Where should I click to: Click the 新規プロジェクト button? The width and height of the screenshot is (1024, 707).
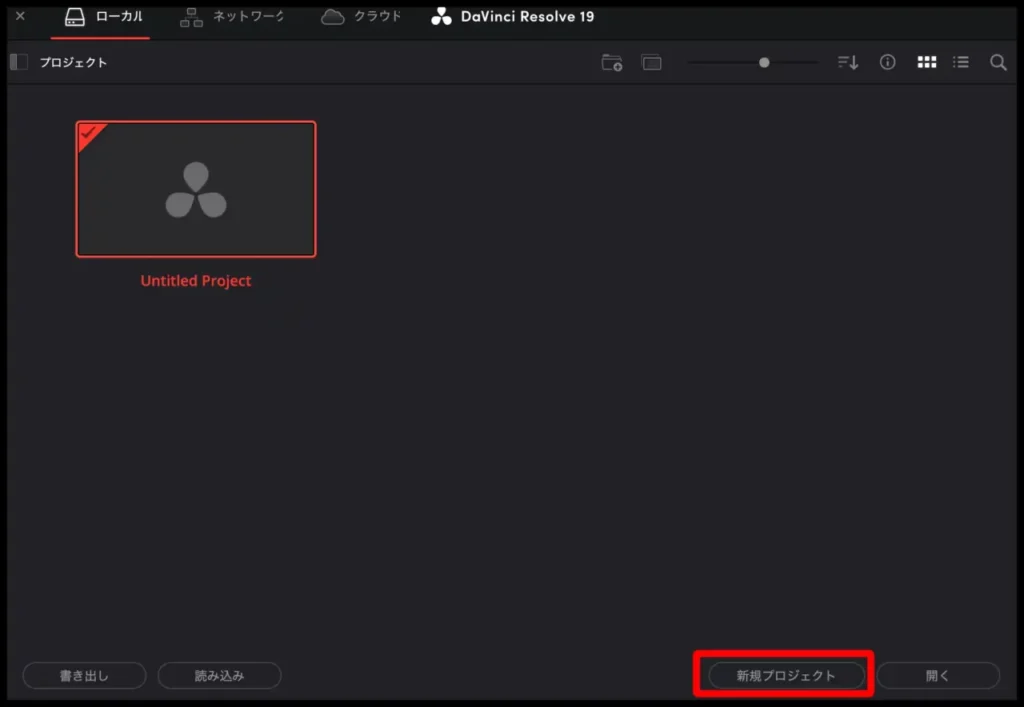[x=783, y=675]
